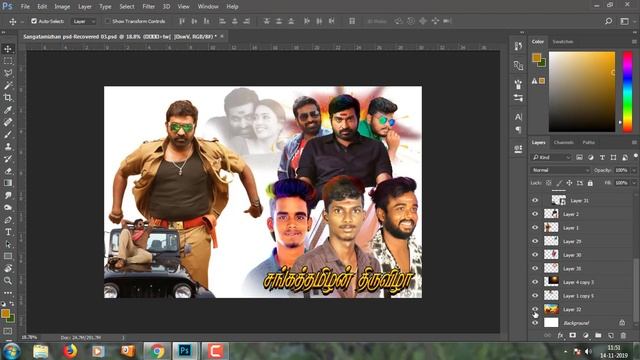Select the Rectangle shape tool
640x360 pixels.
(8, 256)
